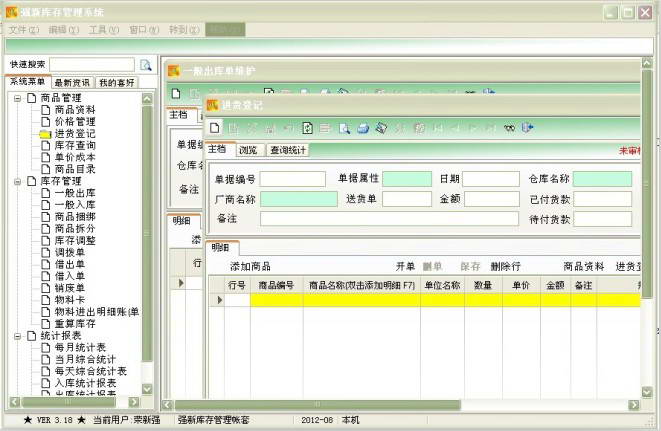Click the print preview magnifier icon in 进货登记
Viewport: 661px width, 431px height.
pos(344,128)
